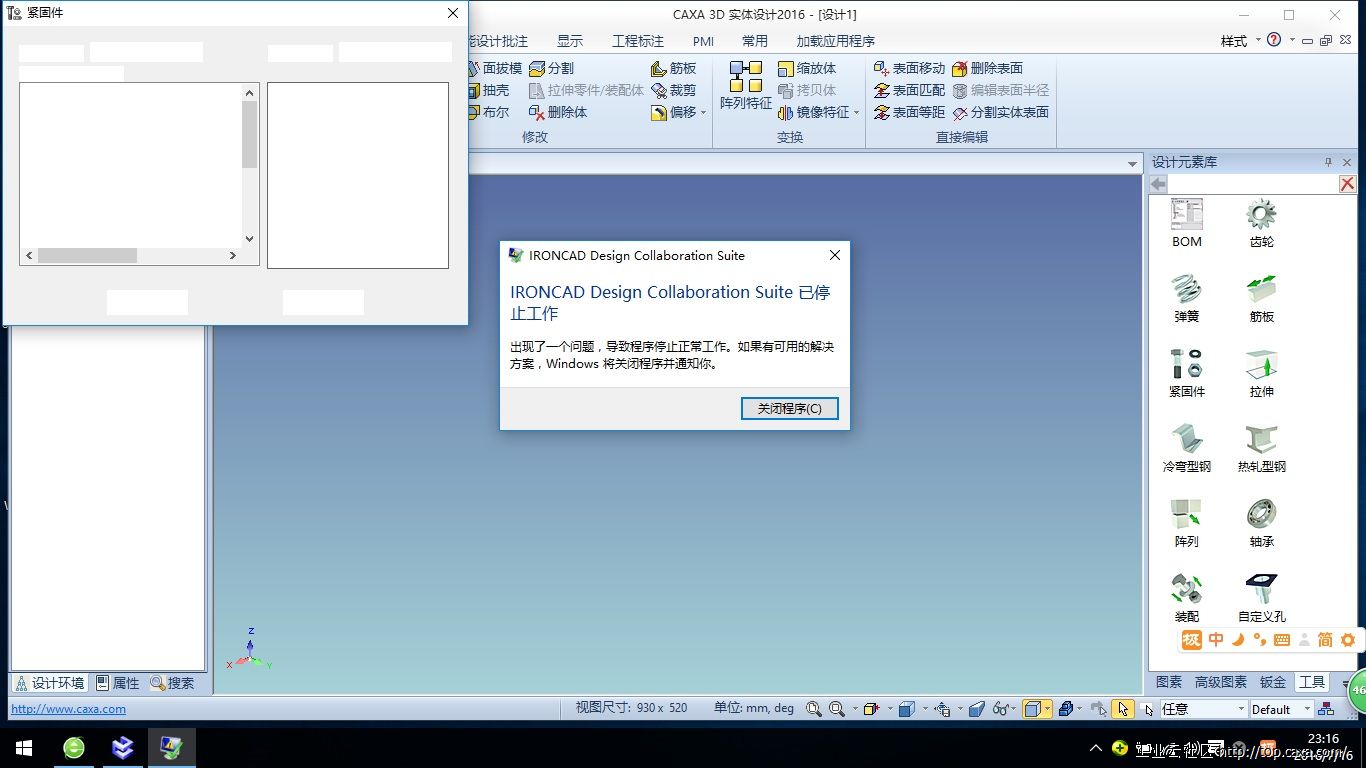Click the Windows Start button
The width and height of the screenshot is (1366, 768).
[24, 748]
